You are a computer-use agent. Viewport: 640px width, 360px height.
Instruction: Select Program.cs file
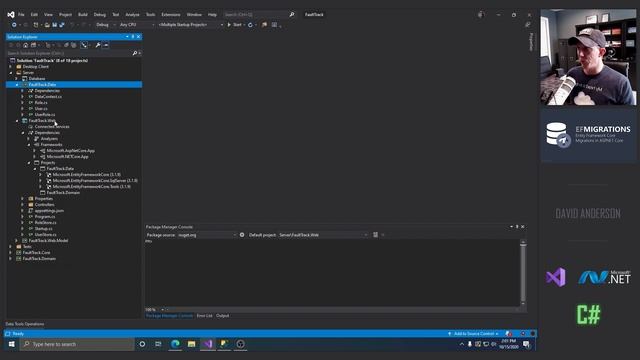45,217
